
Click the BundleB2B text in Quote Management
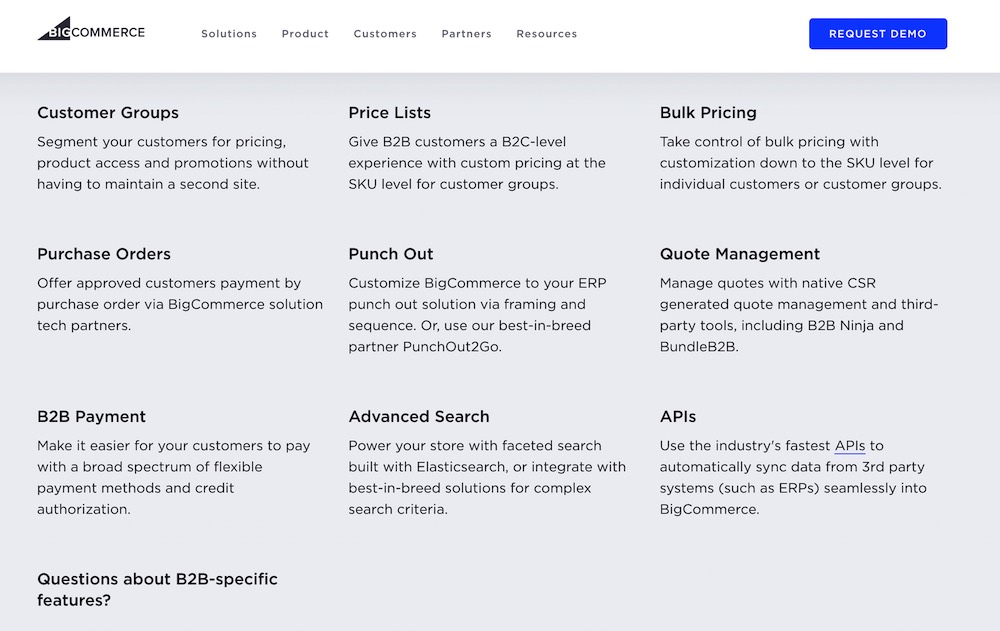(698, 347)
